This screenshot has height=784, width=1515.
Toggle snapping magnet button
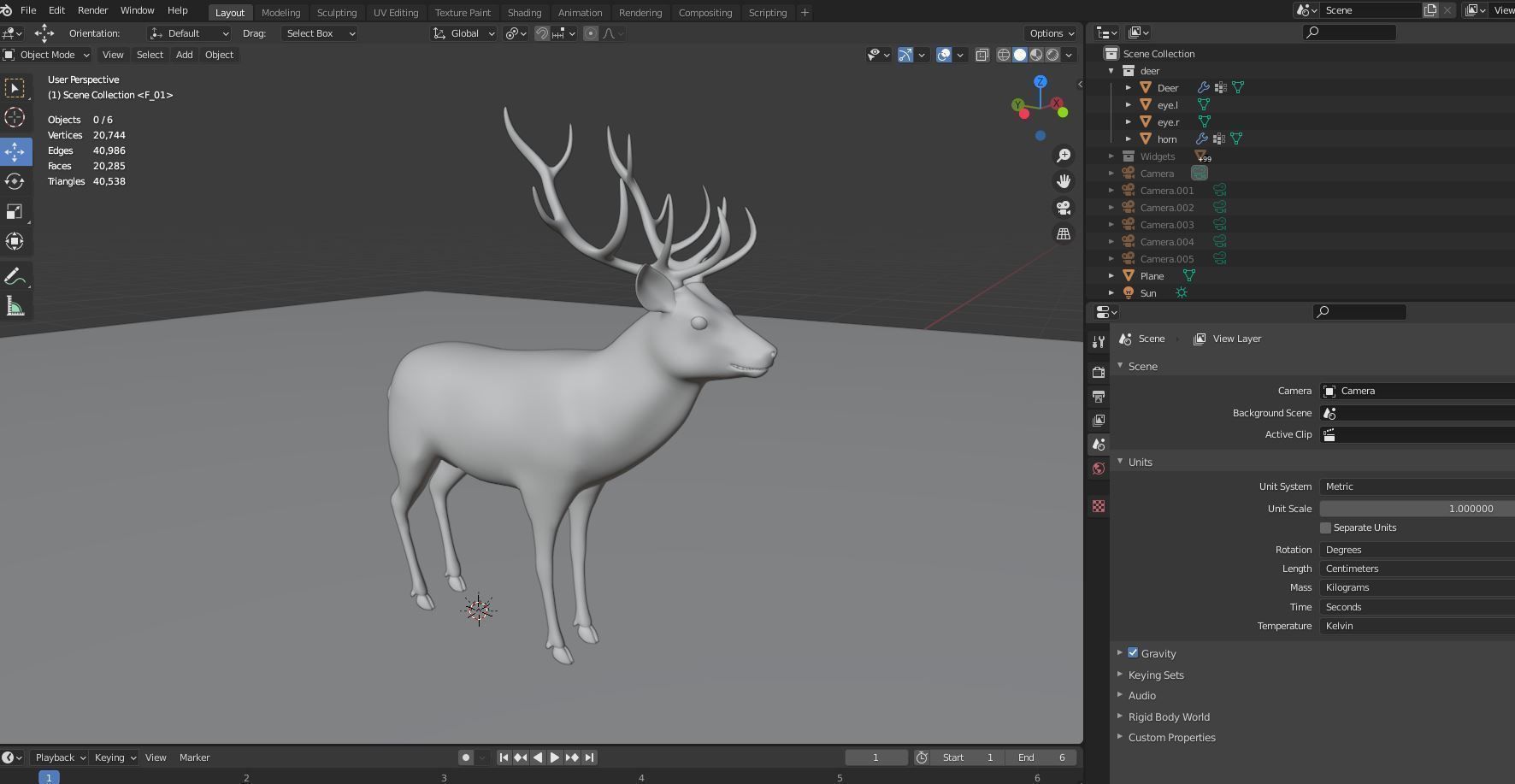click(542, 33)
